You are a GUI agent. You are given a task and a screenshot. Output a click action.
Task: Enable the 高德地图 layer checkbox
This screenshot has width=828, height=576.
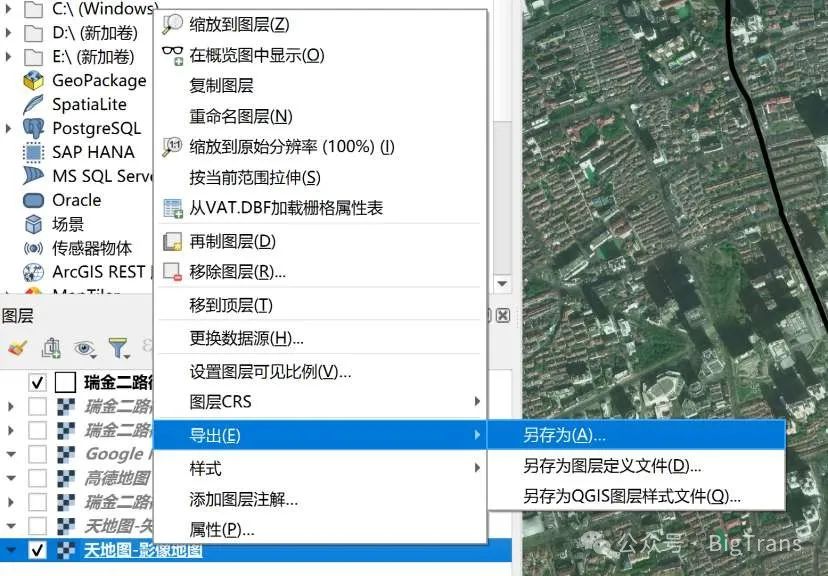(37, 478)
